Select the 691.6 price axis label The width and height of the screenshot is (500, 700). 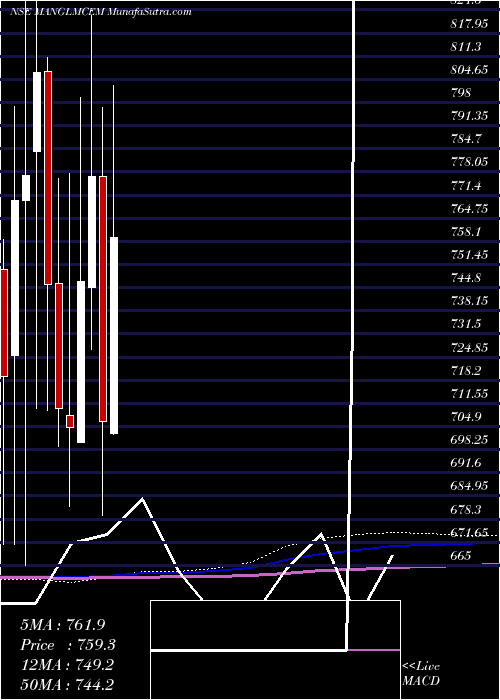coord(466,464)
